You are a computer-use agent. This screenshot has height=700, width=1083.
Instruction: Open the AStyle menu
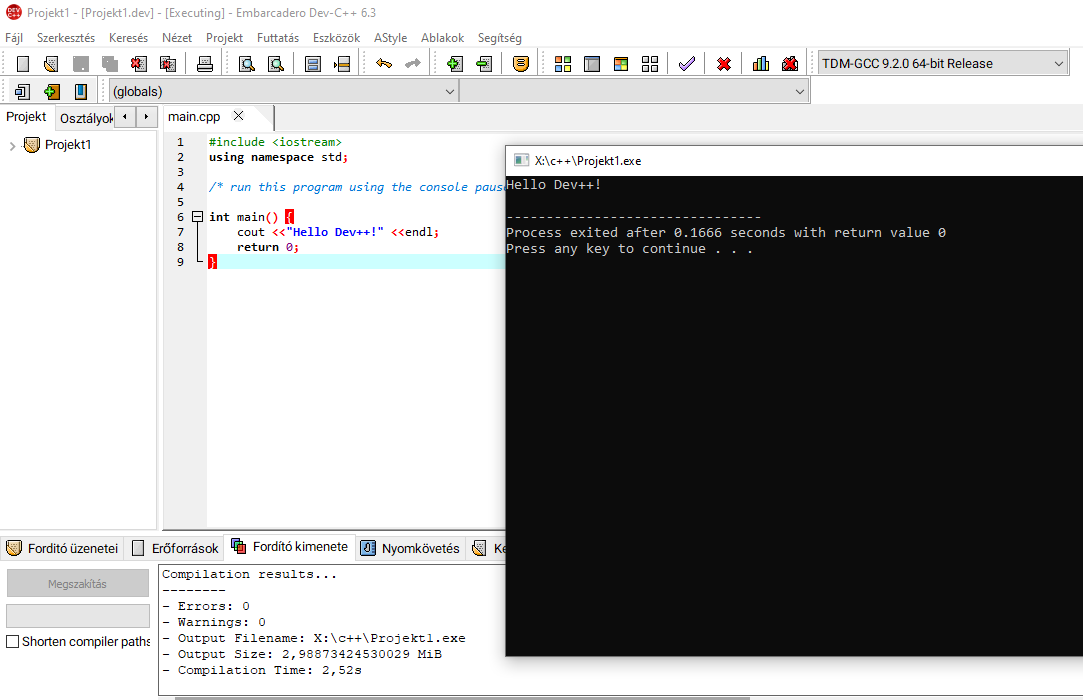390,38
